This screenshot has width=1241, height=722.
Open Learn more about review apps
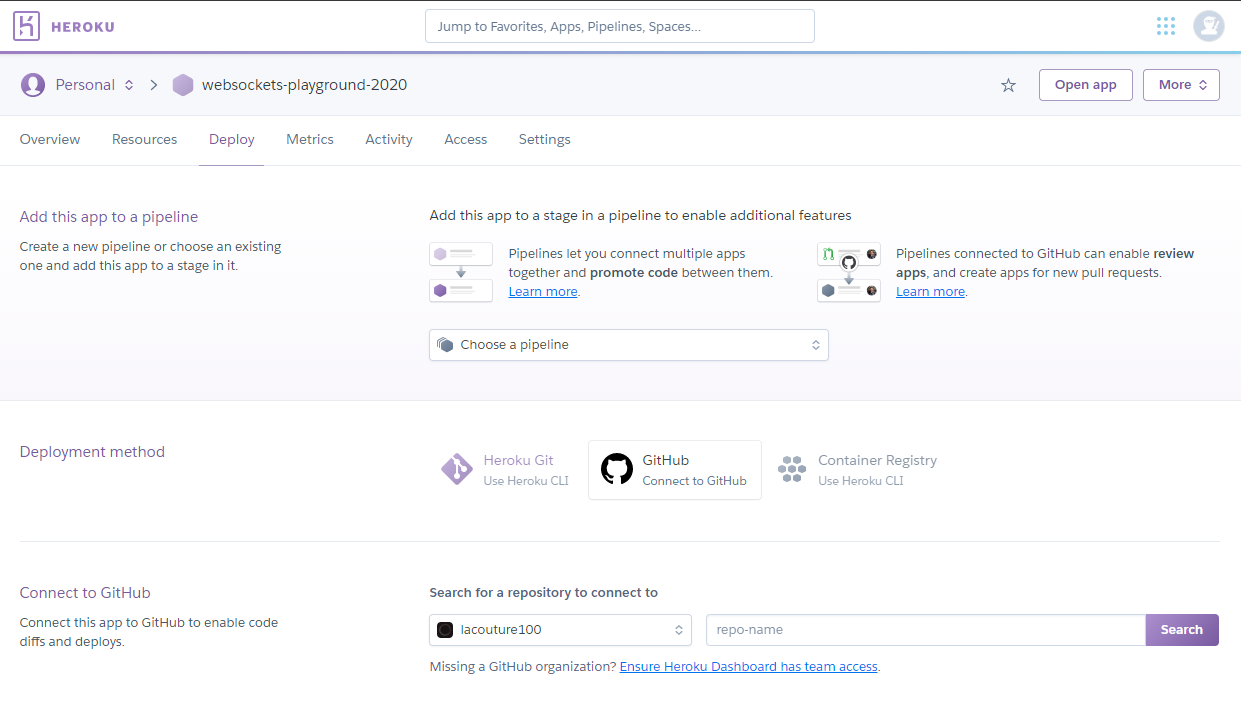(931, 292)
